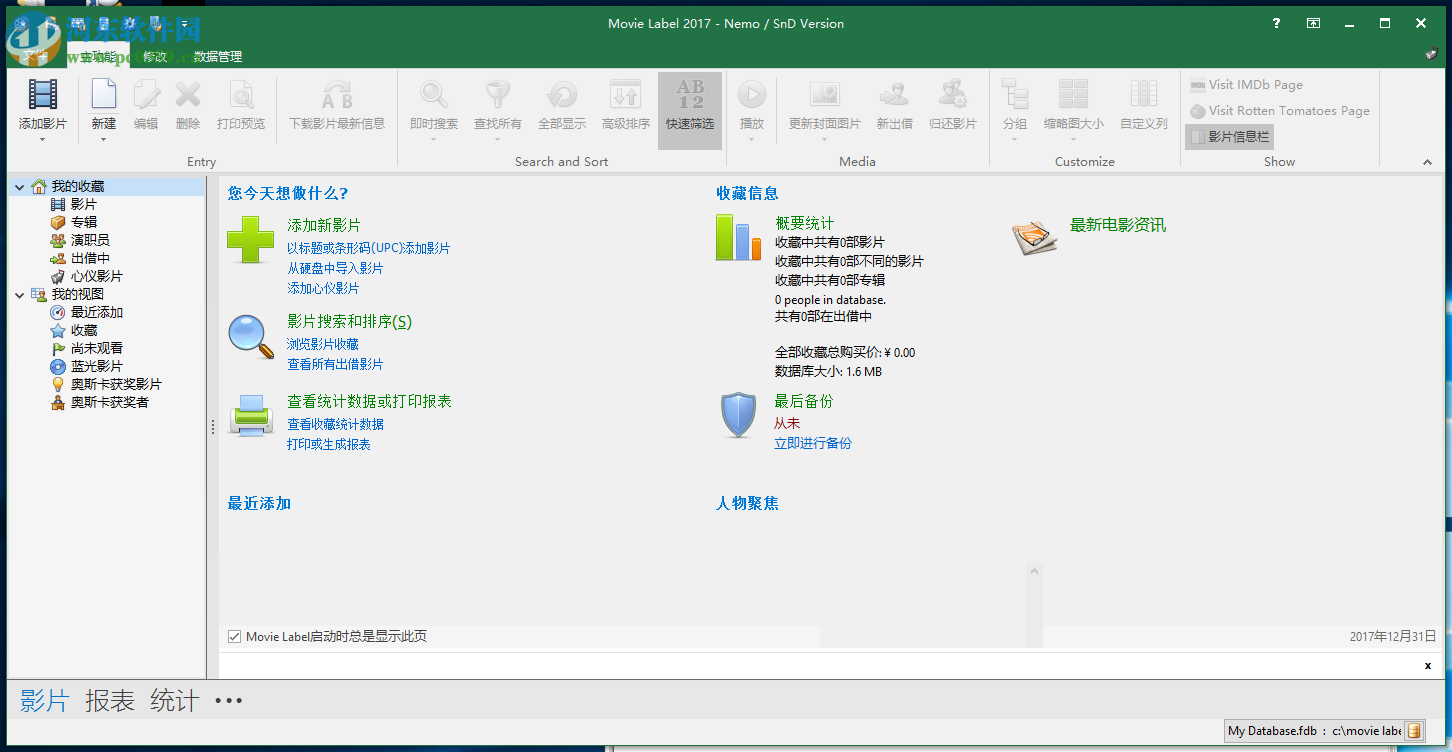Open the 更新封面图片 dropdown arrow
Screen dimensions: 1452x752
pyautogui.click(x=825, y=139)
